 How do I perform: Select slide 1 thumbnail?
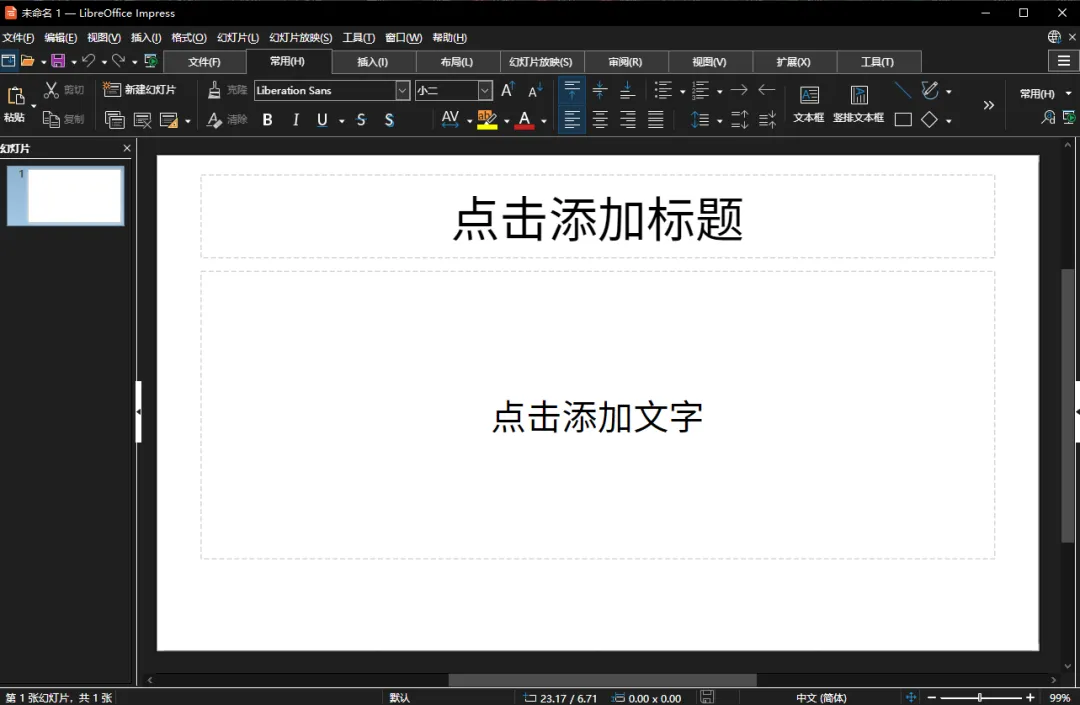click(x=66, y=196)
